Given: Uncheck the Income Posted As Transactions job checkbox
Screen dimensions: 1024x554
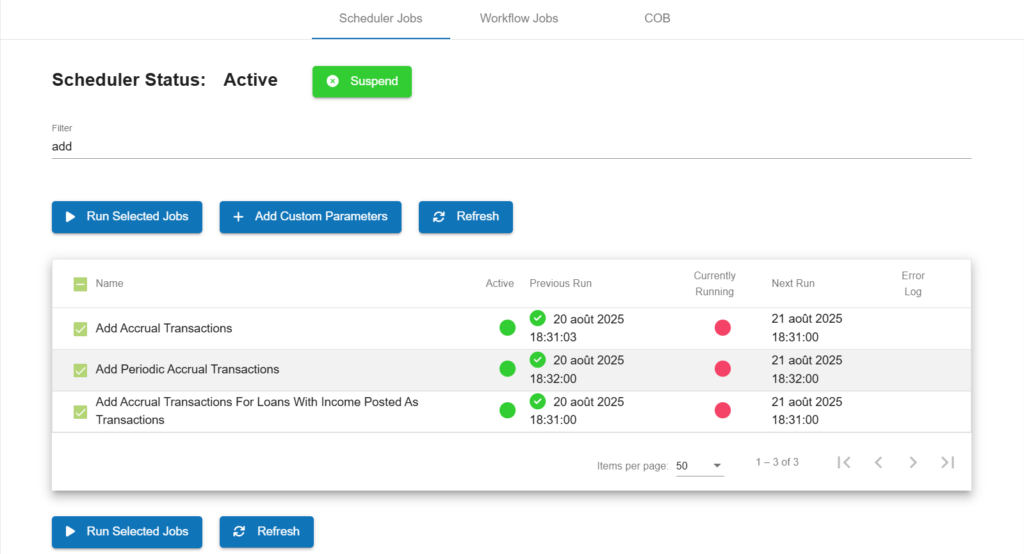Looking at the screenshot, I should [80, 412].
